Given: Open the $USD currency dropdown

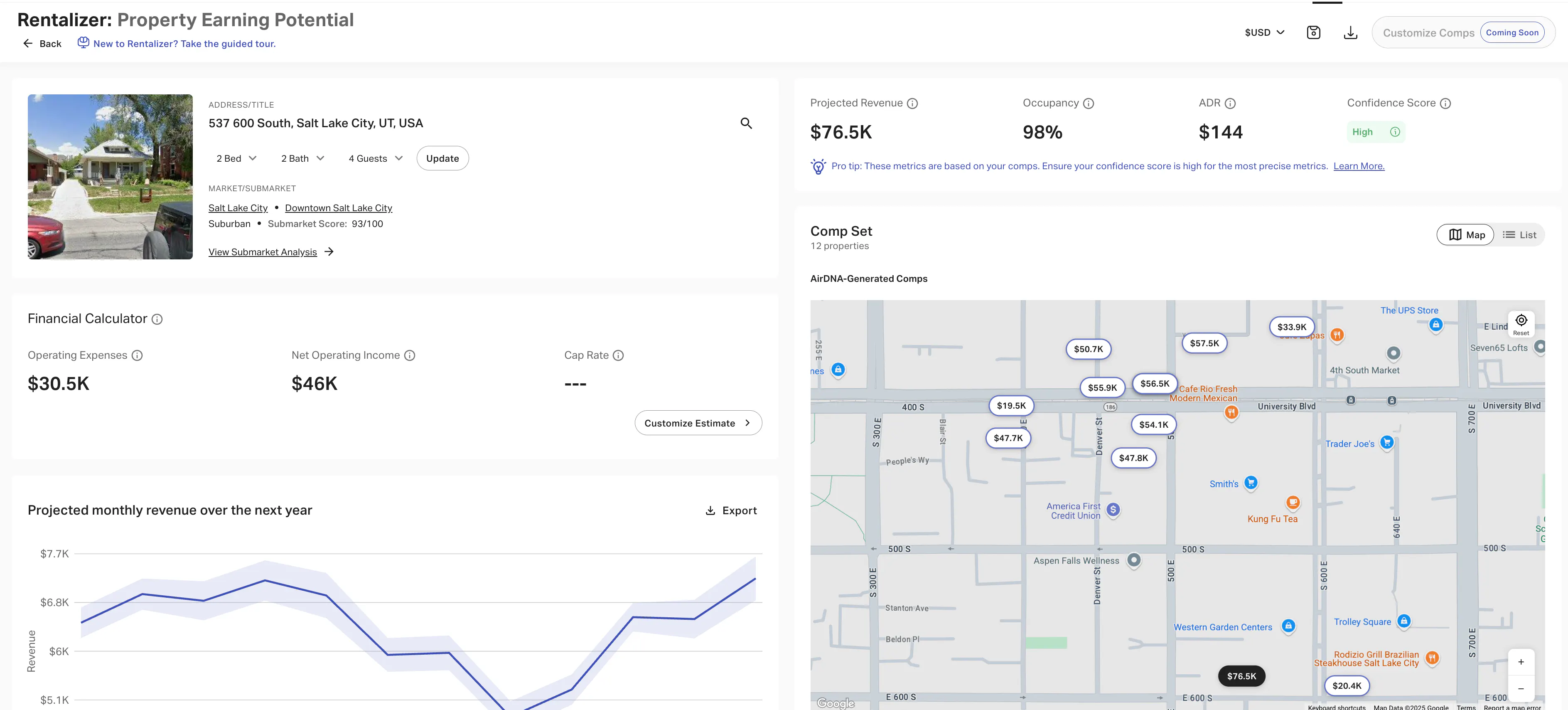Looking at the screenshot, I should point(1264,33).
